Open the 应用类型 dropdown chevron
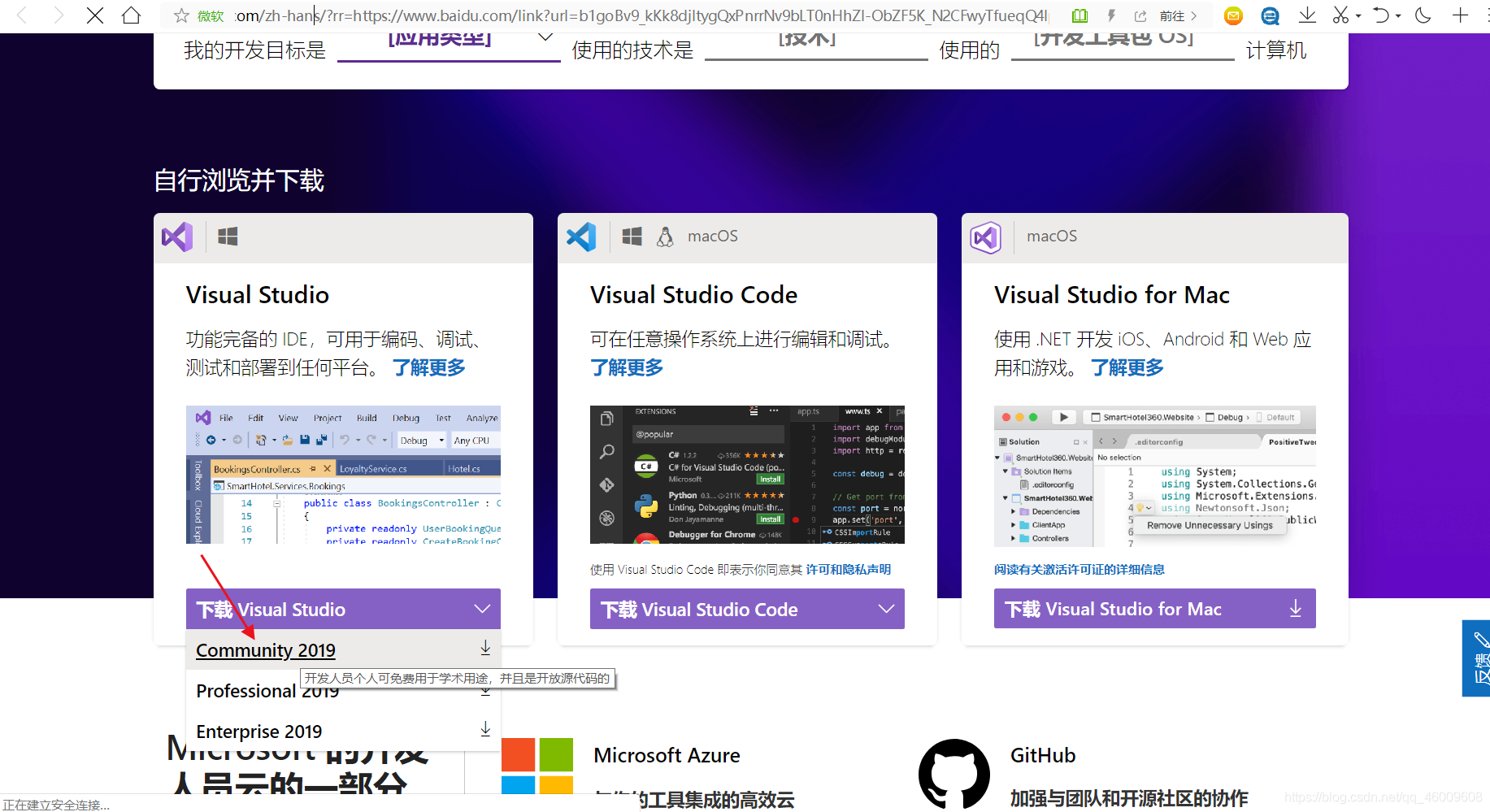 (545, 37)
